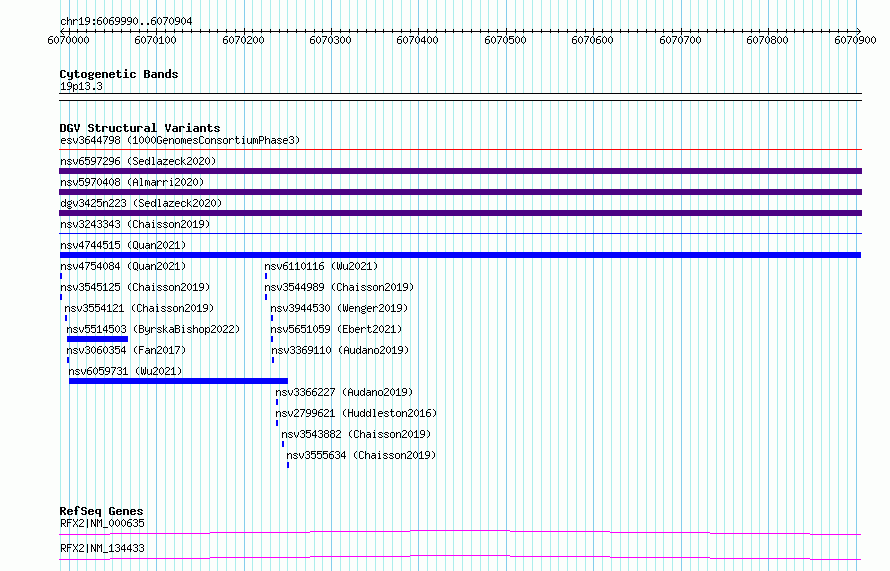Click nsv3369110 (Audano2019) label

[340, 350]
